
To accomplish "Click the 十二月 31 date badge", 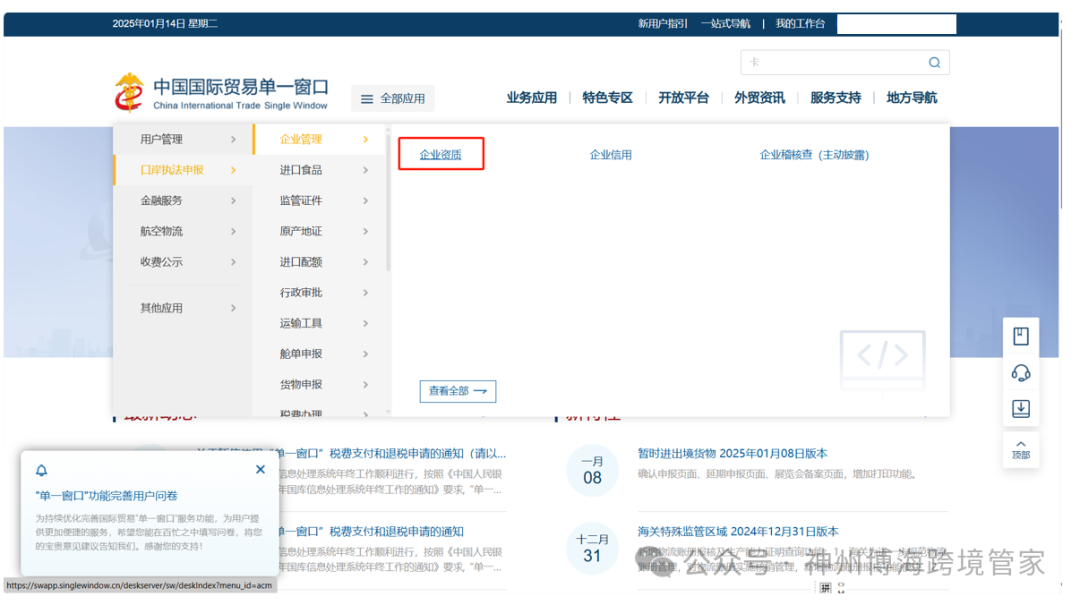I will point(592,548).
